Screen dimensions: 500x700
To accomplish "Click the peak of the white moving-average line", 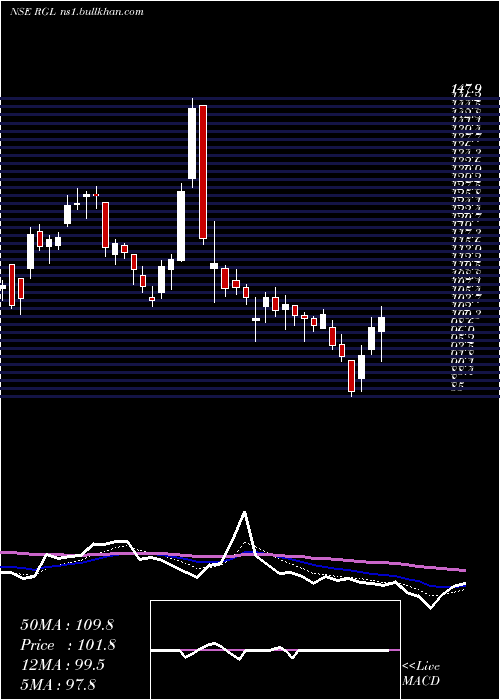I will [244, 512].
